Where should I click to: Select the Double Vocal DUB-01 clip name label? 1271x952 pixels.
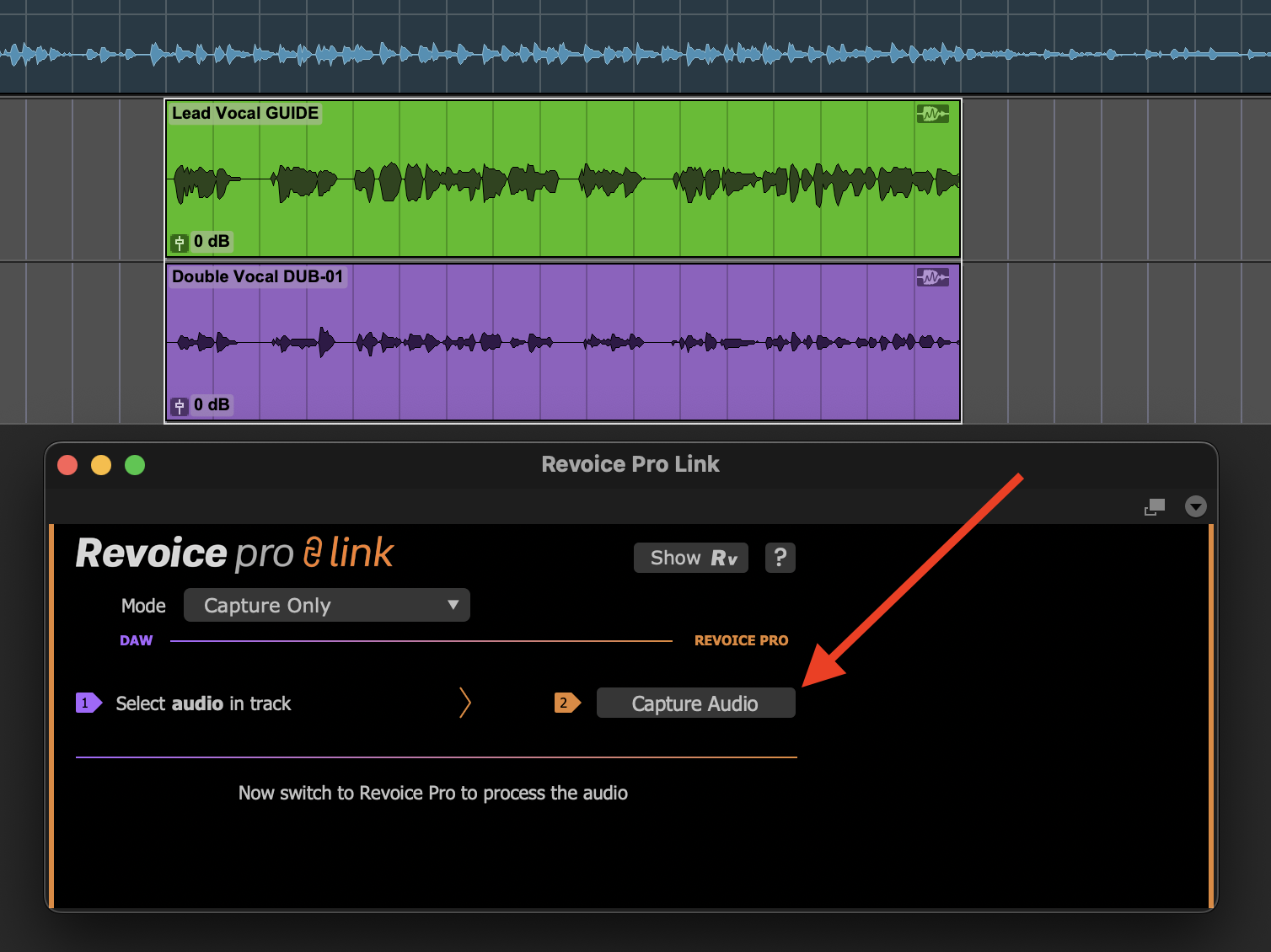pyautogui.click(x=257, y=277)
